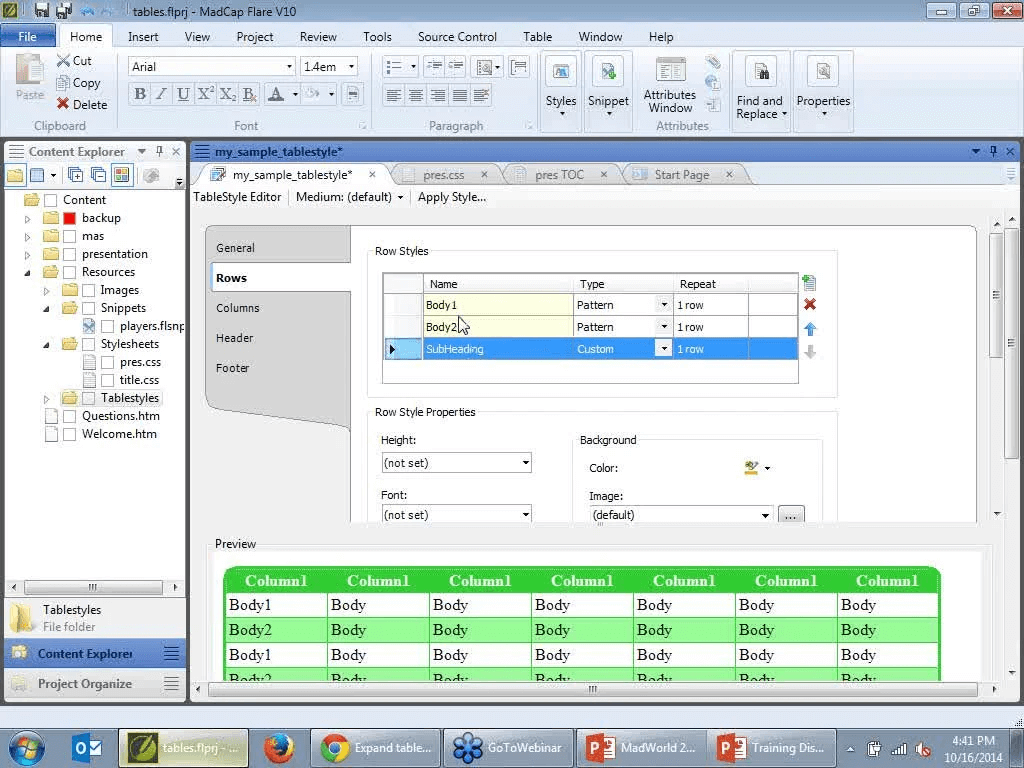Check the Images folder checkbox
Image resolution: width=1024 pixels, height=768 pixels.
coord(89,290)
